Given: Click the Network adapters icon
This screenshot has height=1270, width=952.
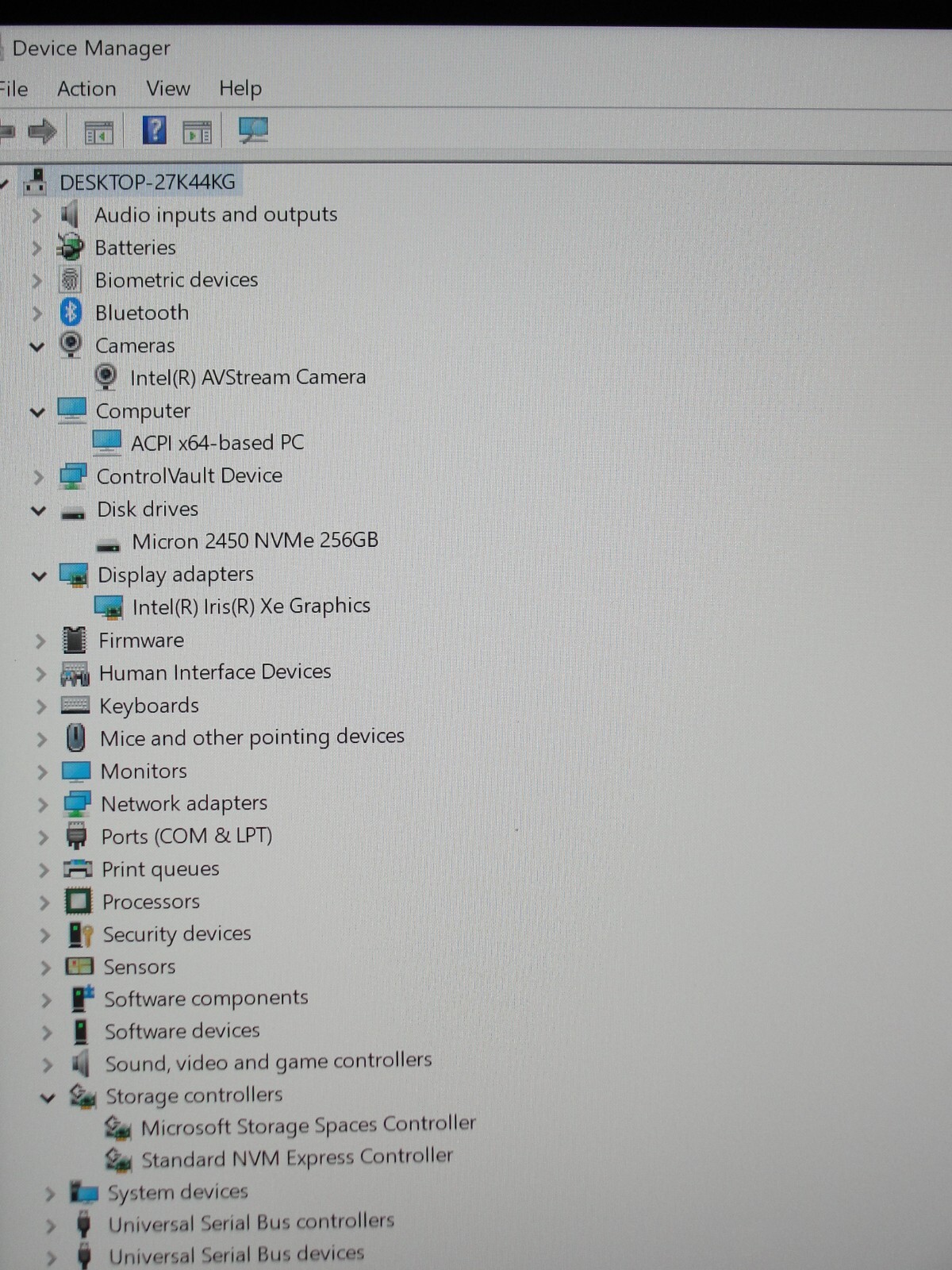Looking at the screenshot, I should pos(77,803).
